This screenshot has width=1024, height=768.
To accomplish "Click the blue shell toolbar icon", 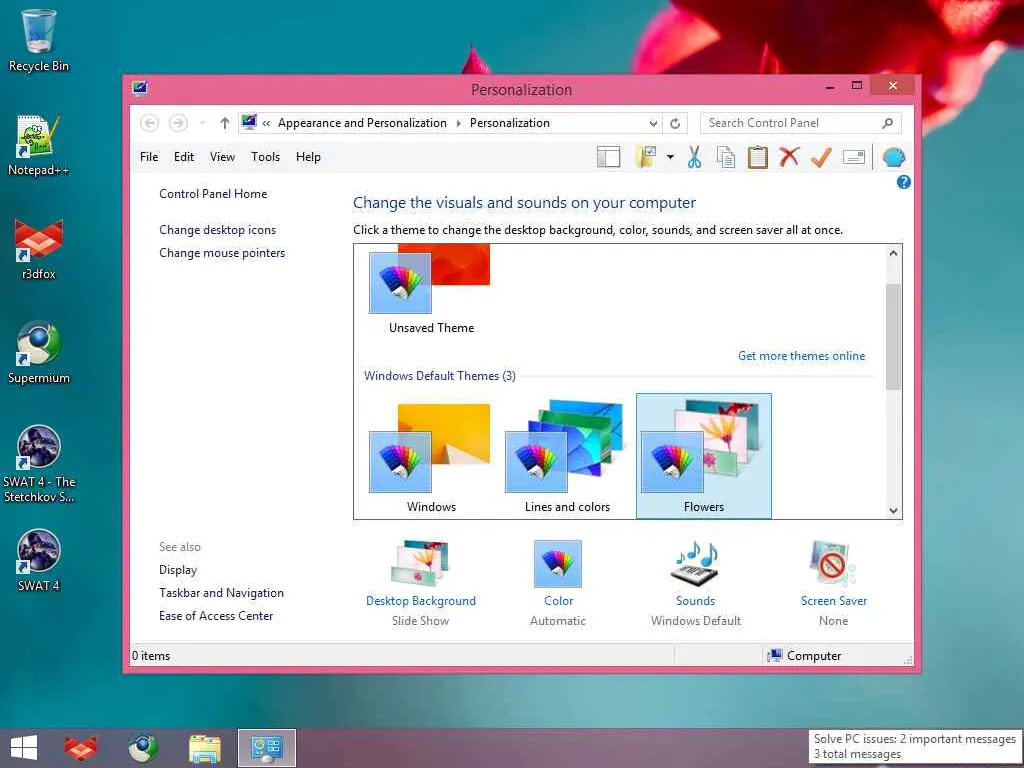I will click(893, 157).
